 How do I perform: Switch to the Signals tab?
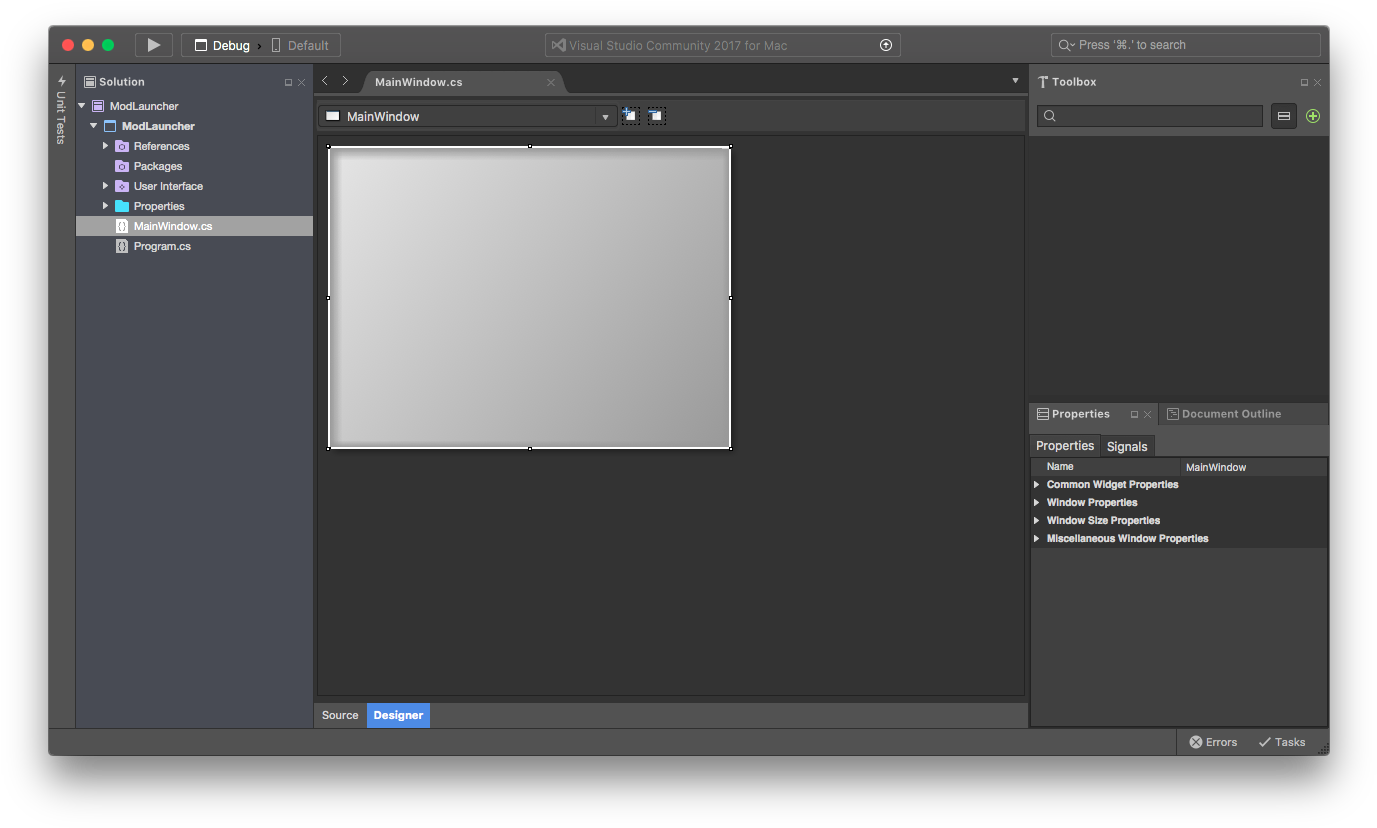click(1127, 446)
